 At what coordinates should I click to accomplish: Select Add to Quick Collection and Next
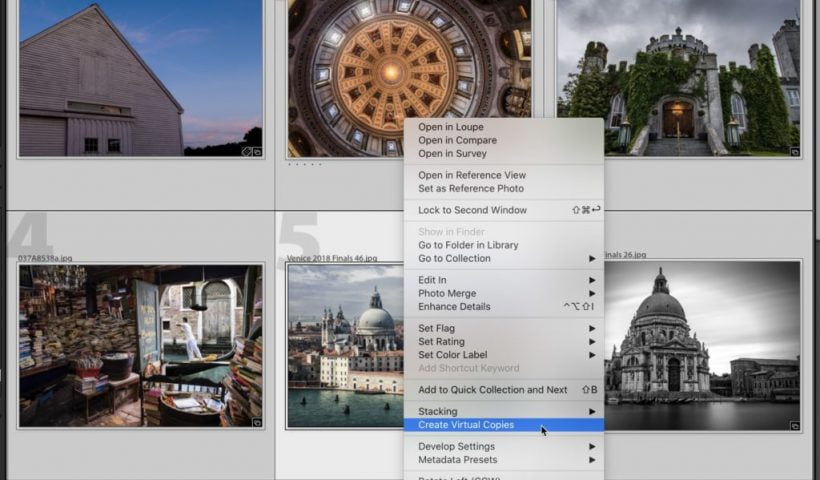pos(492,390)
